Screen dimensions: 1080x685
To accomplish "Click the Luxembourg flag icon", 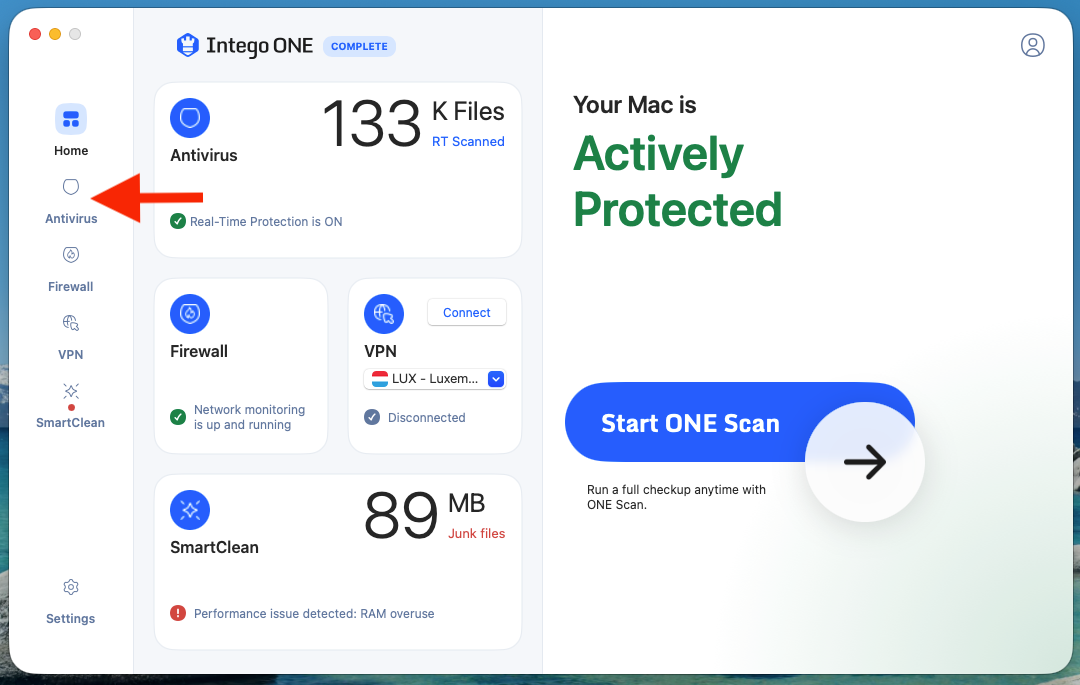I will [x=380, y=379].
